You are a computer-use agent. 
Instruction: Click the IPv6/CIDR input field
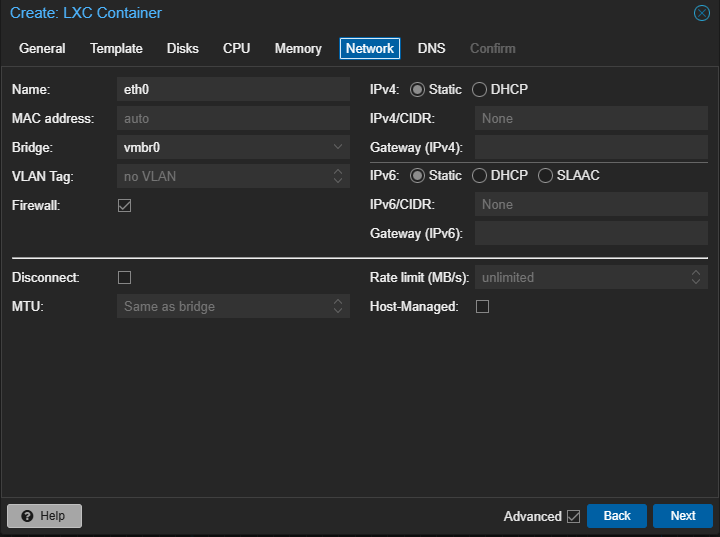(591, 204)
